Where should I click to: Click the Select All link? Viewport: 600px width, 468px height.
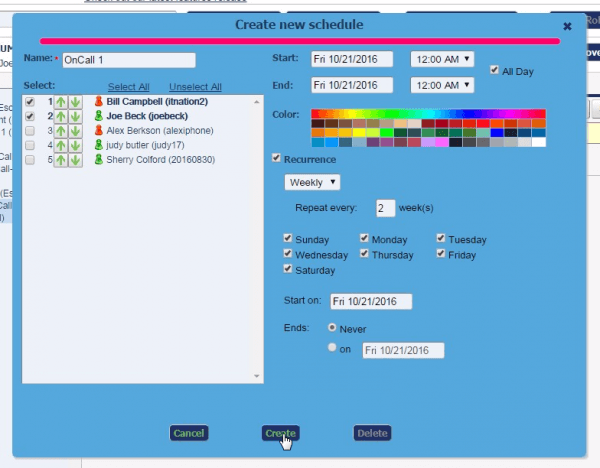coord(129,87)
